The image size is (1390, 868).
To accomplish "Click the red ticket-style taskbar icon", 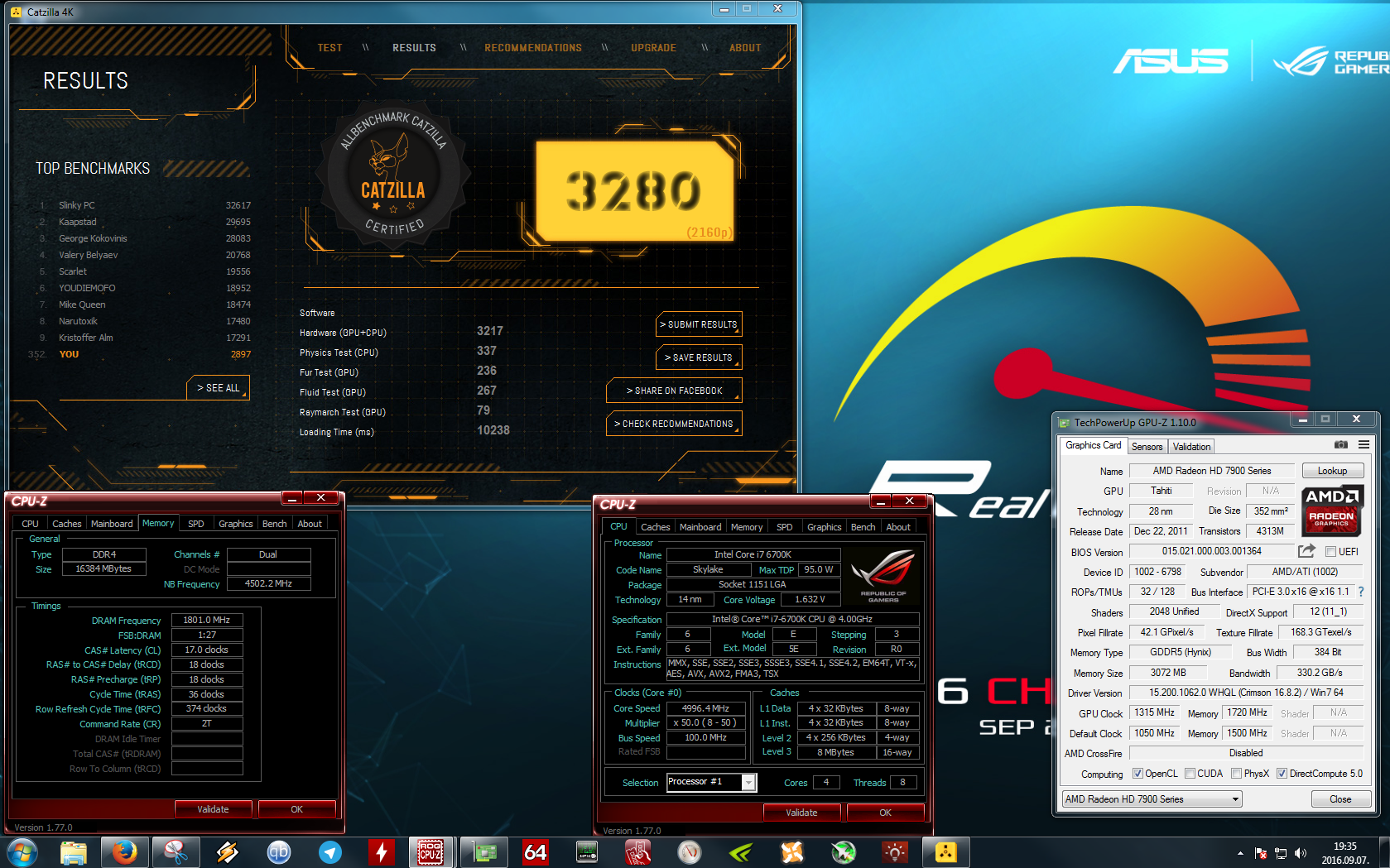I will coord(638,852).
